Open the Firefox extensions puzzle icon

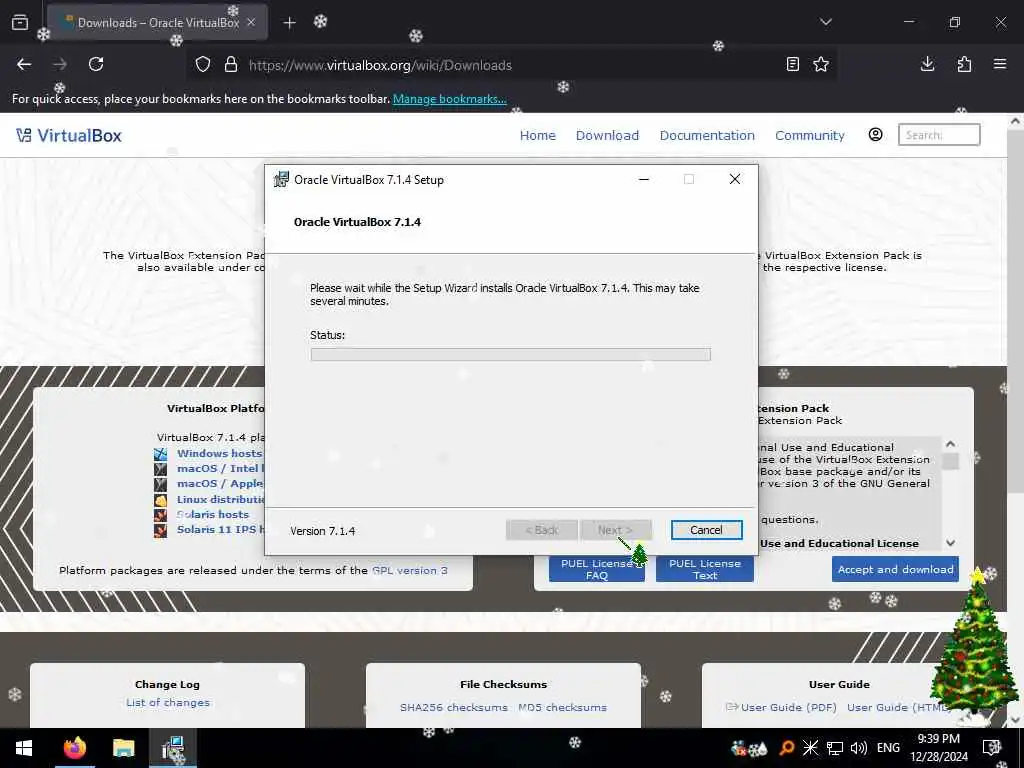pyautogui.click(x=964, y=64)
